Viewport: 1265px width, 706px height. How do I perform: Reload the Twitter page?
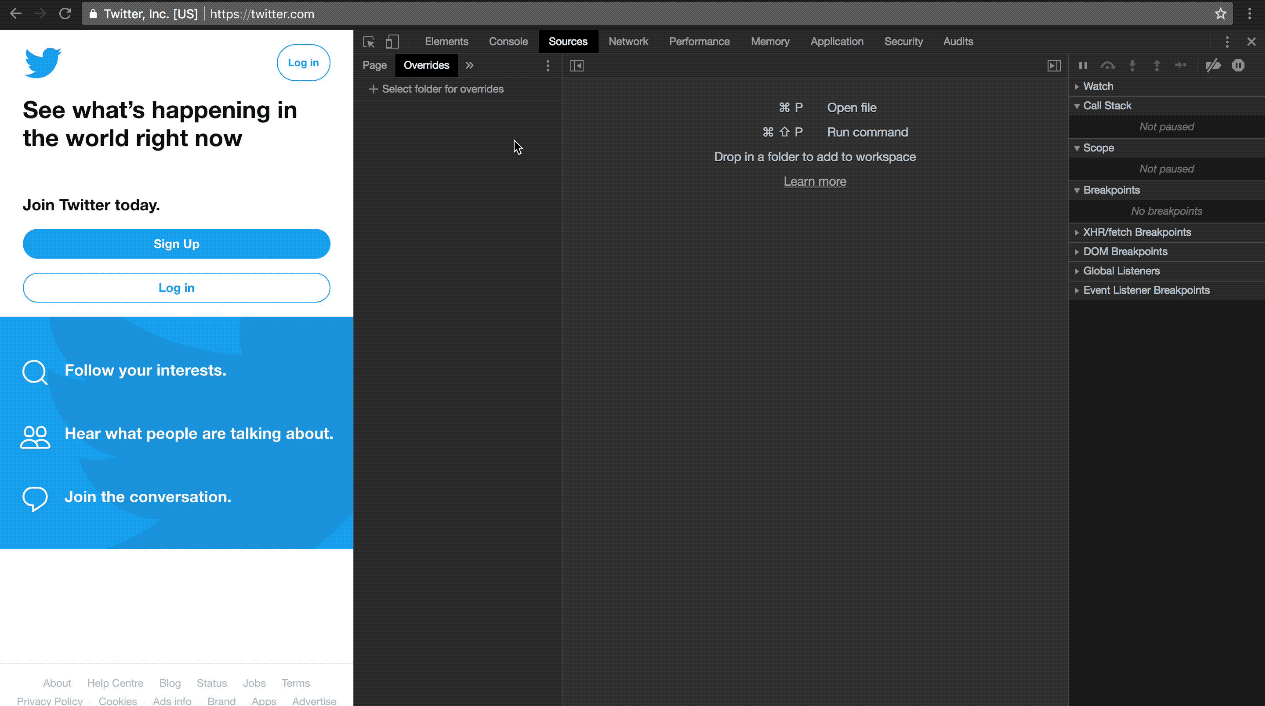(64, 14)
